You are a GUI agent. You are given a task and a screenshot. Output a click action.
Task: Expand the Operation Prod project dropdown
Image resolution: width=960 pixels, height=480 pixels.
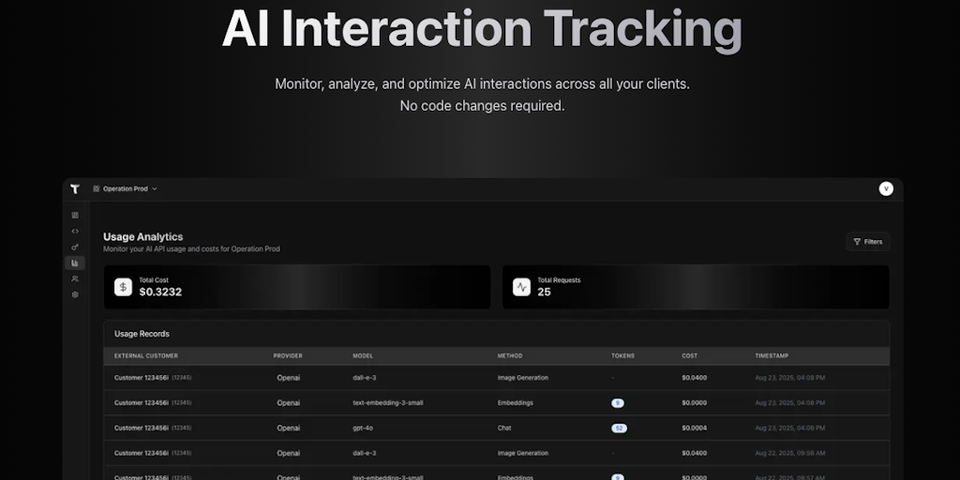[x=125, y=189]
